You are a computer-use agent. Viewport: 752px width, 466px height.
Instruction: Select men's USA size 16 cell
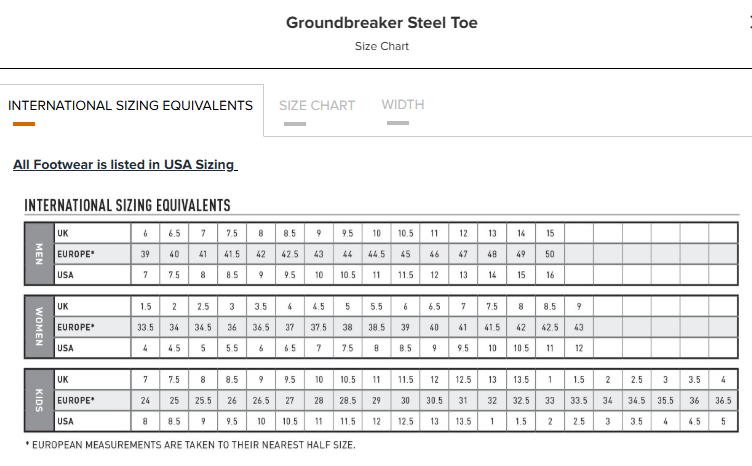(x=550, y=275)
